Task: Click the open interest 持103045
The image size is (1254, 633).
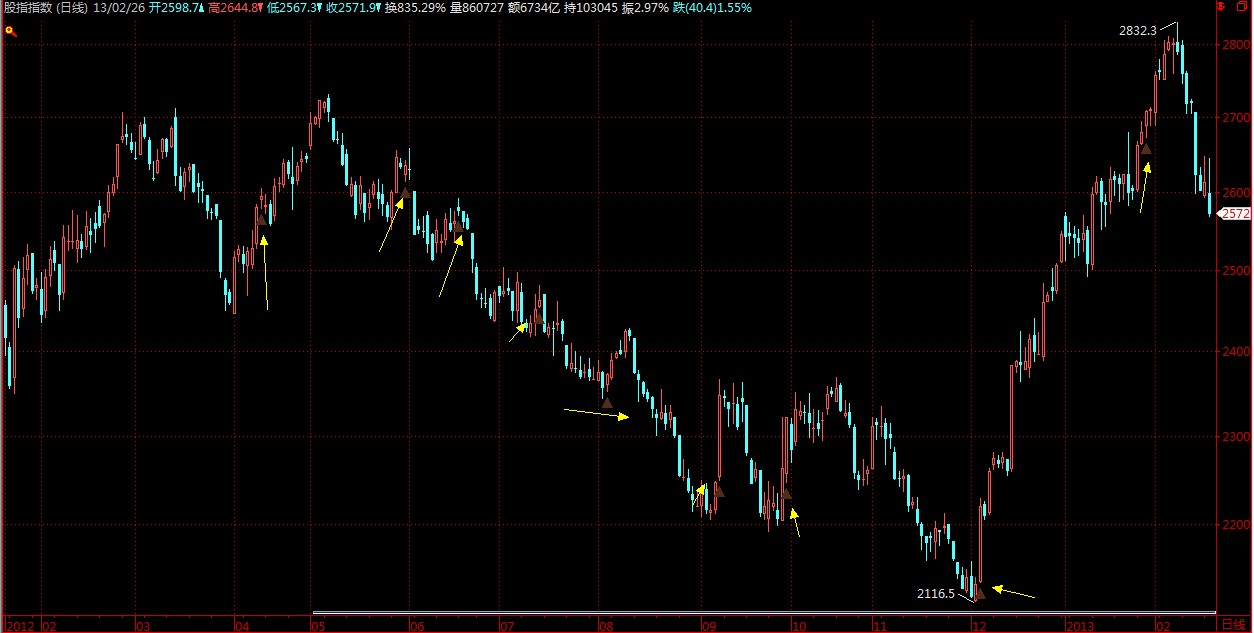Action: click(593, 8)
